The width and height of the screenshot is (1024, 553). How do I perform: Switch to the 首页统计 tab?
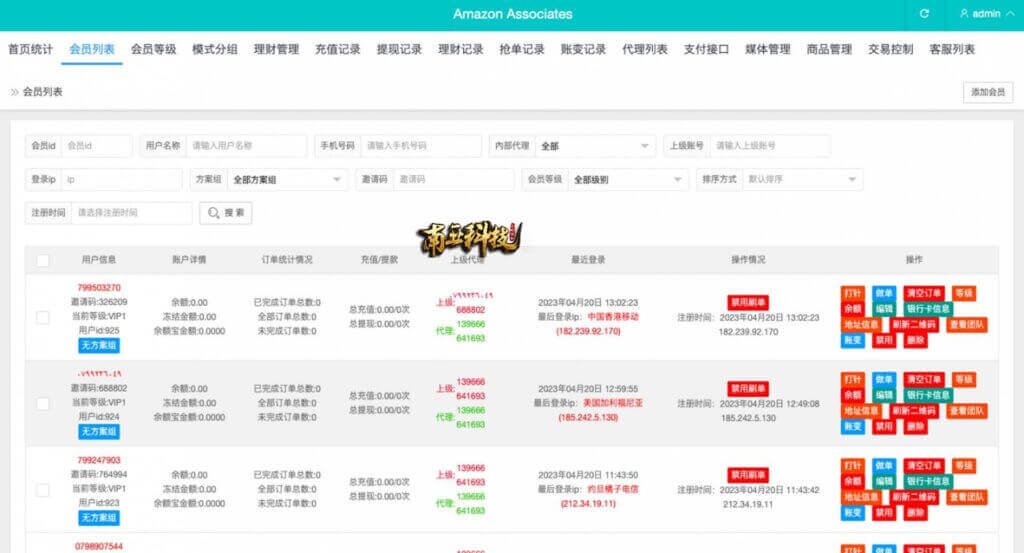pos(30,49)
